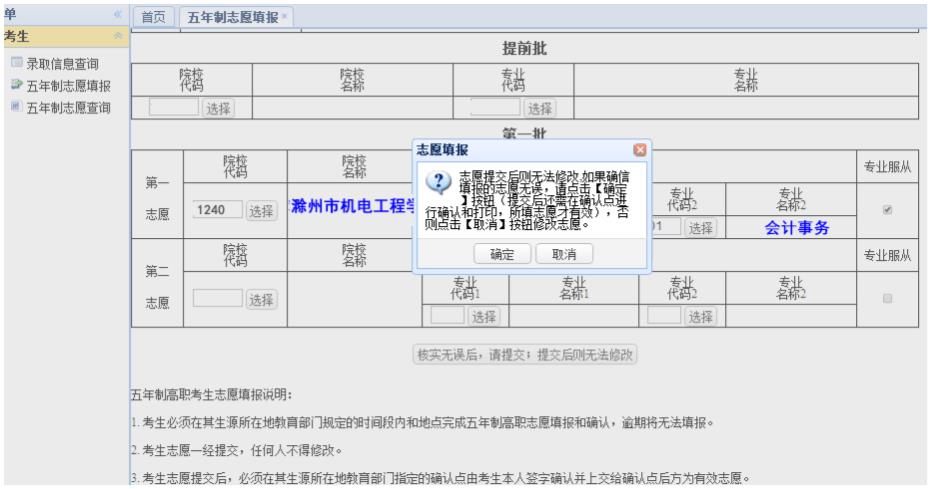Viewport: 931px width, 489px height.
Task: Click the 五年制志愿查询 icon in the sidebar
Action: pyautogui.click(x=15, y=107)
